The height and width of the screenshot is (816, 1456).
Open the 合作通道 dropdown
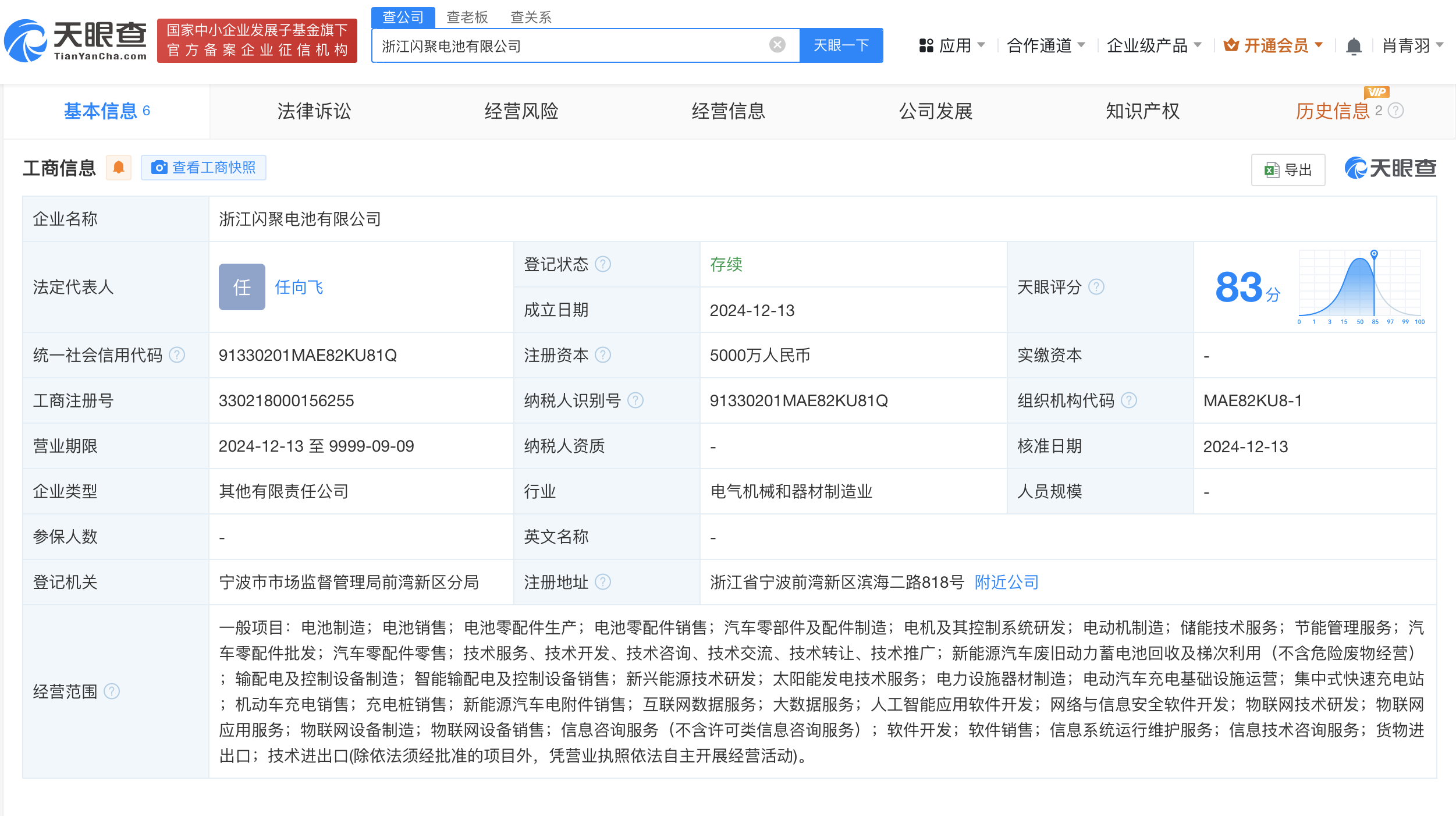pos(1045,45)
